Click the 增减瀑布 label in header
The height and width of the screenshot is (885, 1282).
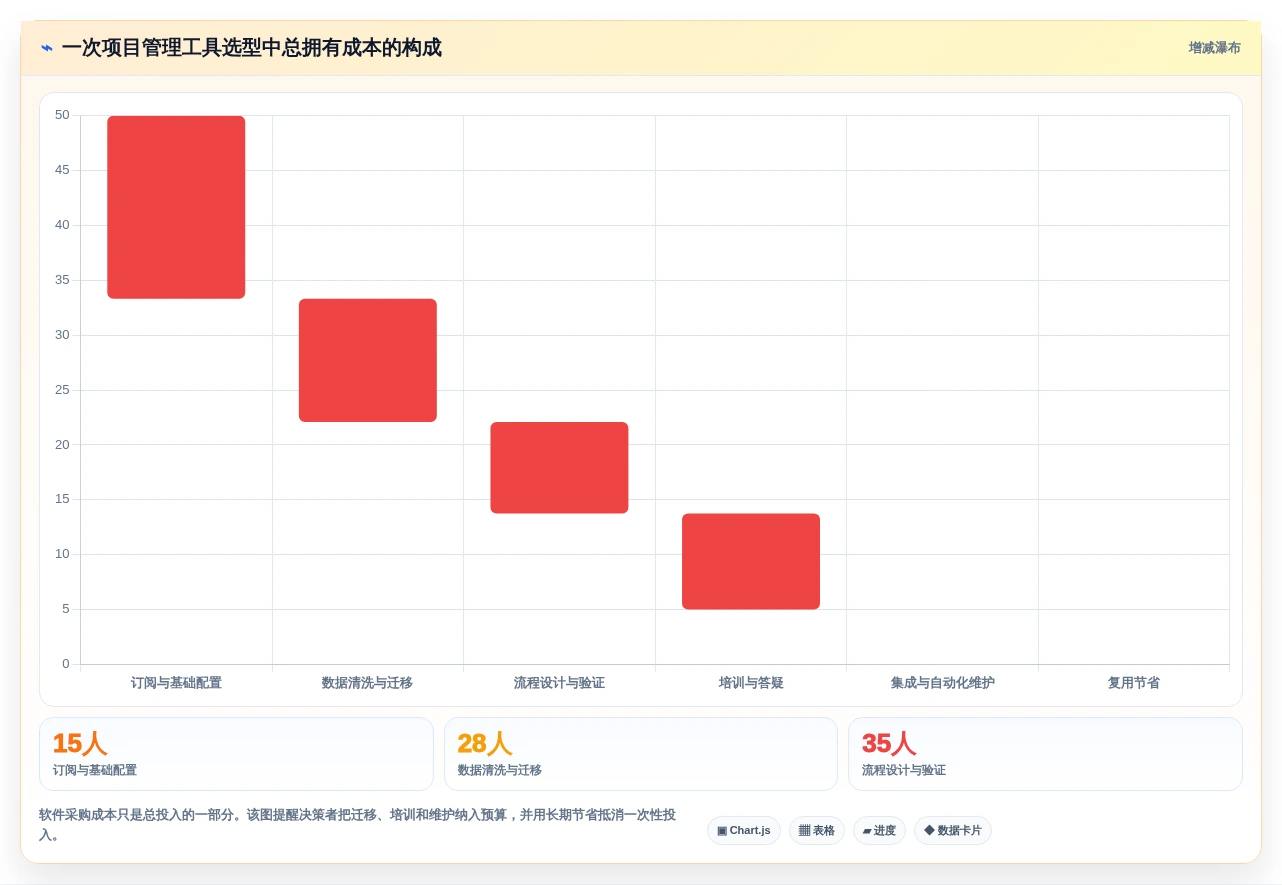point(1214,48)
